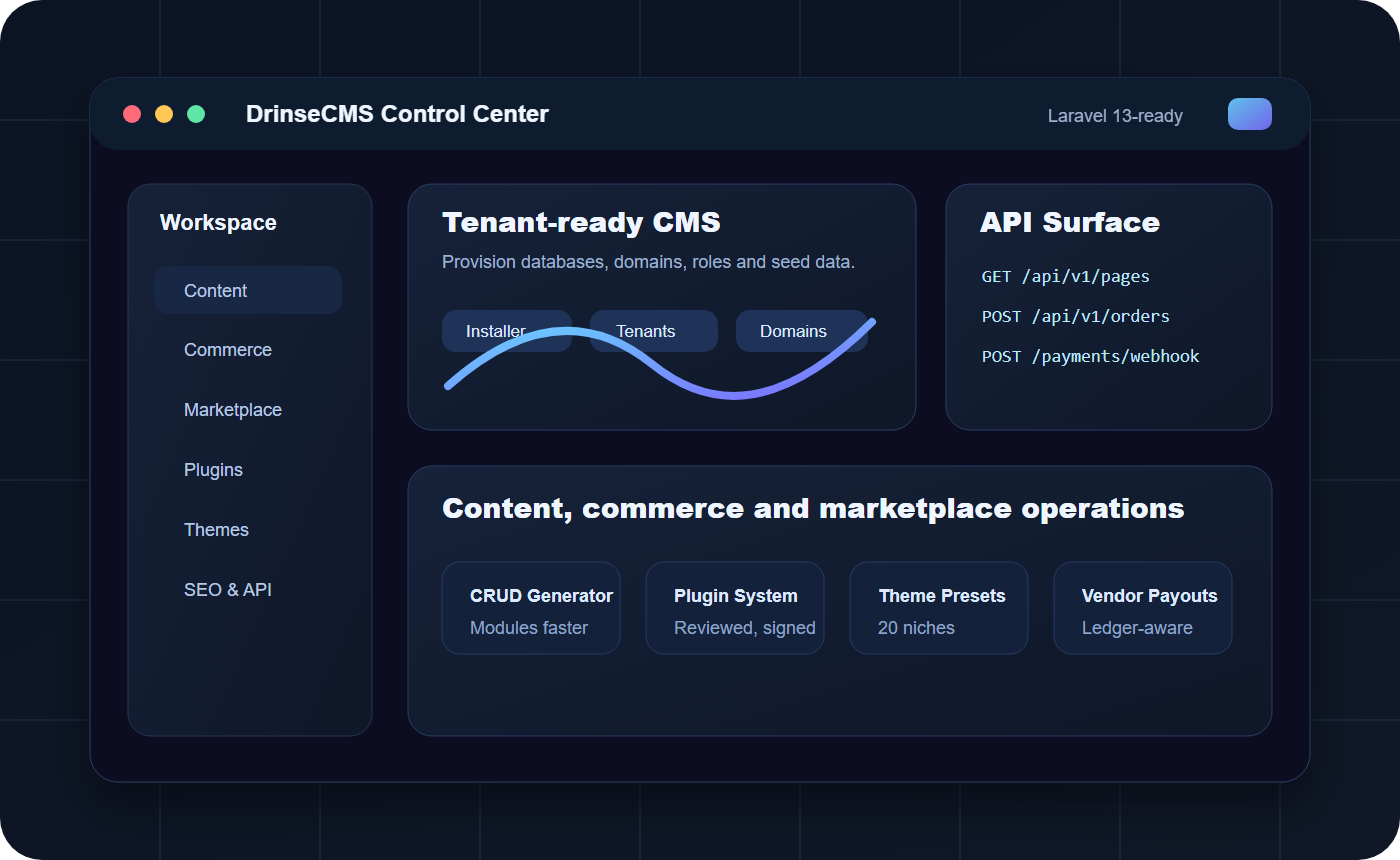Click the POST /api/v1/orders endpoint
The image size is (1400, 860).
[1076, 316]
